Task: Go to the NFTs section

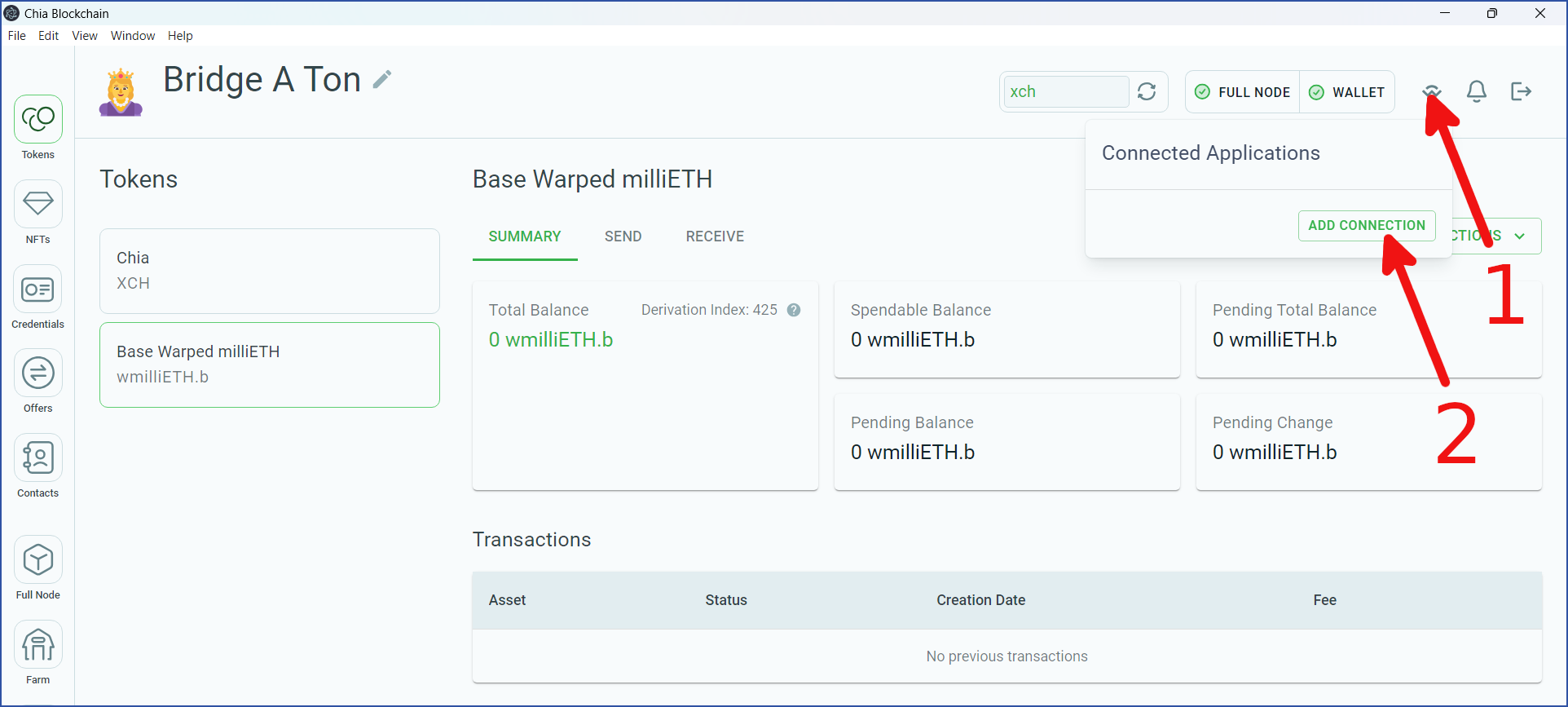Action: [x=37, y=205]
